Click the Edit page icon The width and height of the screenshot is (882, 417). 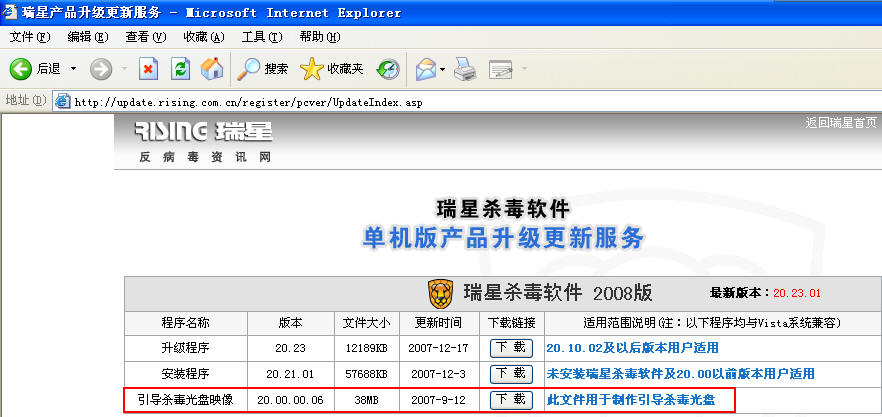[500, 69]
